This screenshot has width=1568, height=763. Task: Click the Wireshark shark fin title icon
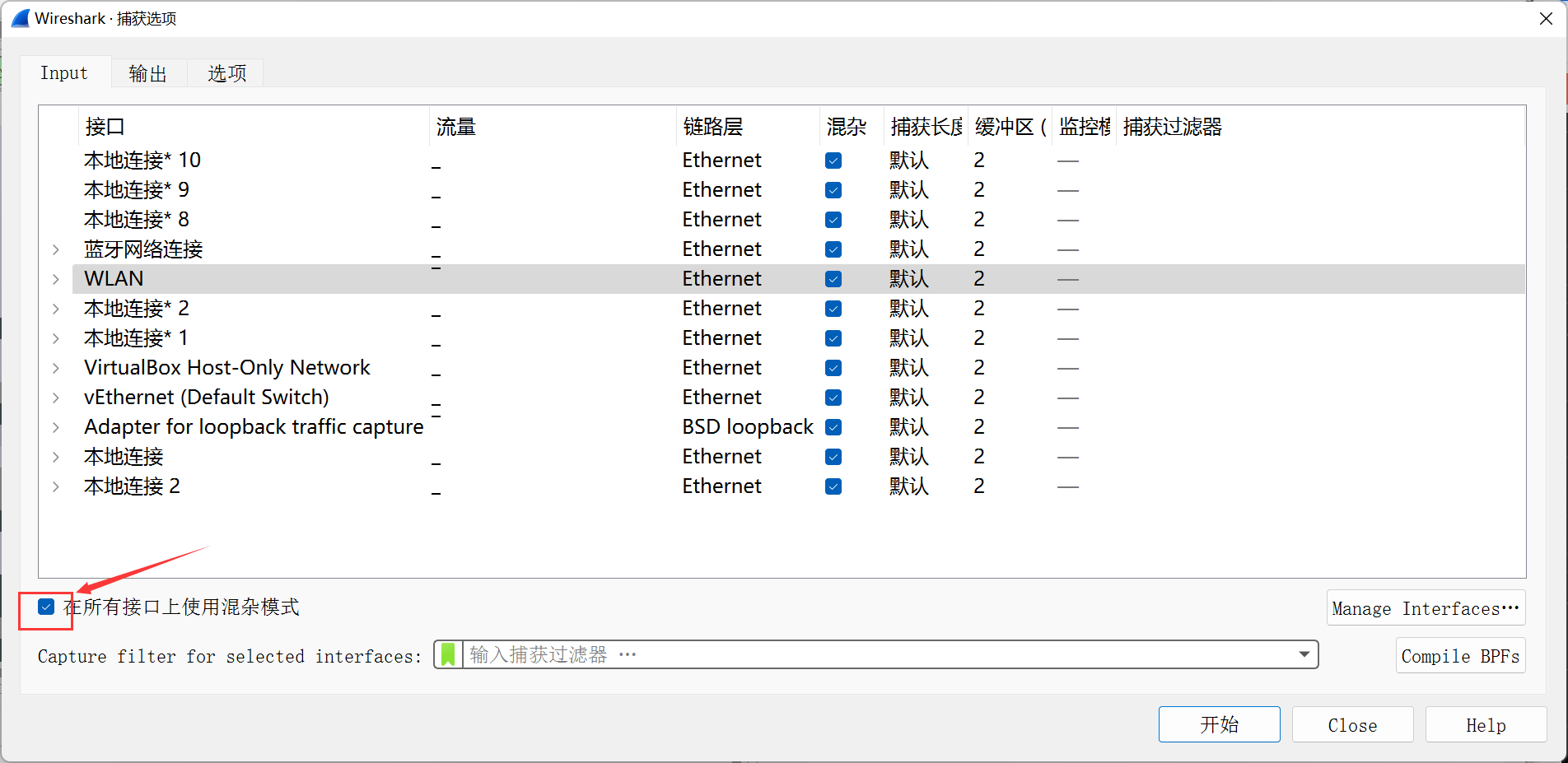[x=21, y=18]
